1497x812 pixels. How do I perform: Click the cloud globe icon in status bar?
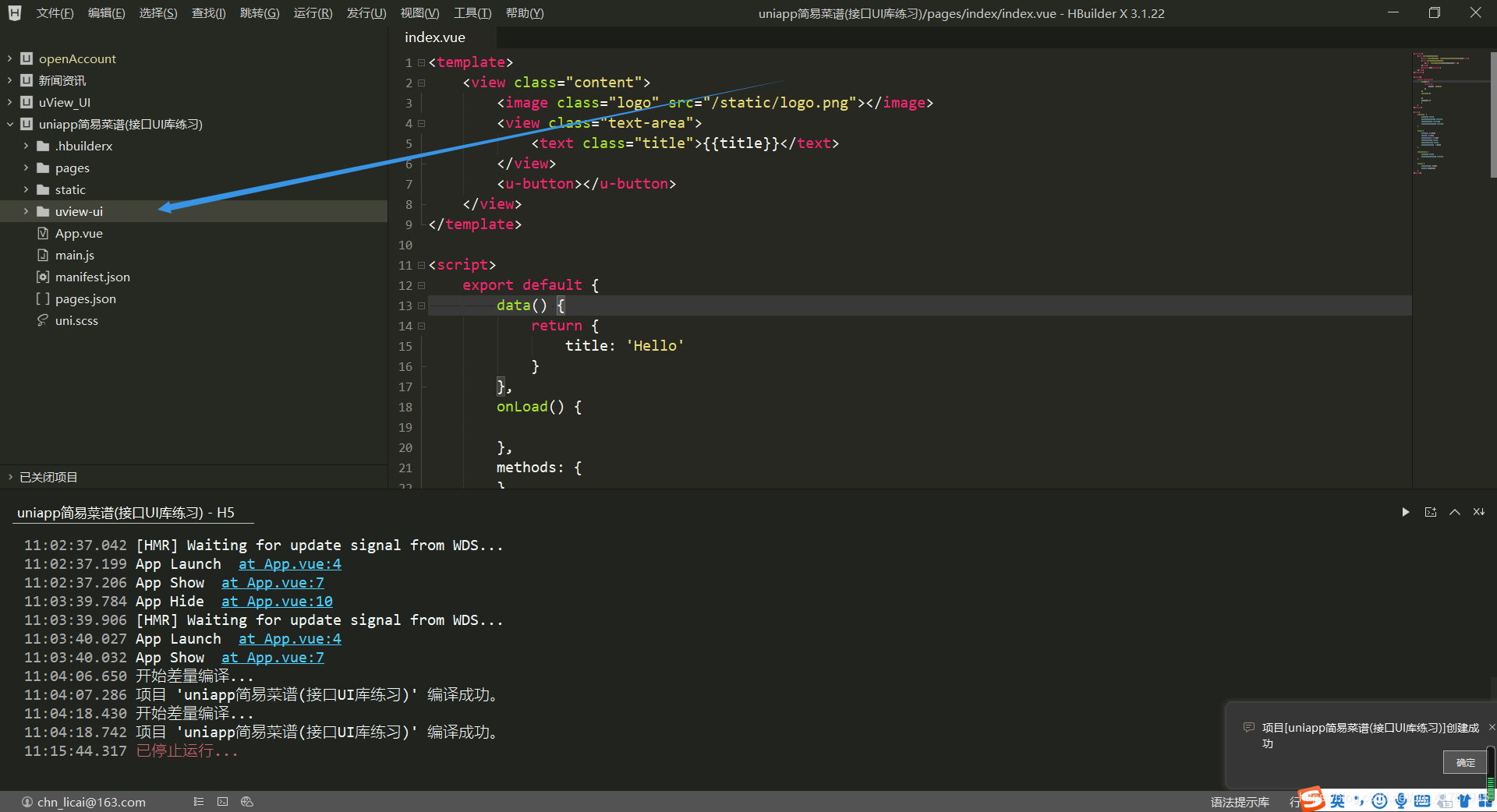[x=247, y=801]
